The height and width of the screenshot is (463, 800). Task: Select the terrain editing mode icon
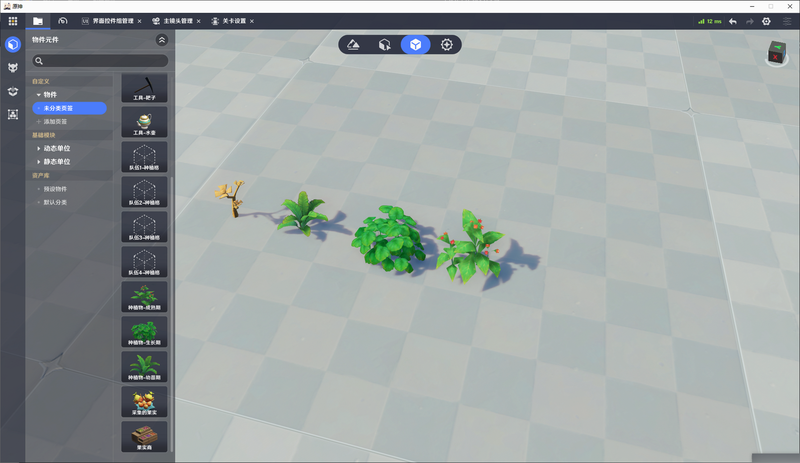tap(353, 45)
